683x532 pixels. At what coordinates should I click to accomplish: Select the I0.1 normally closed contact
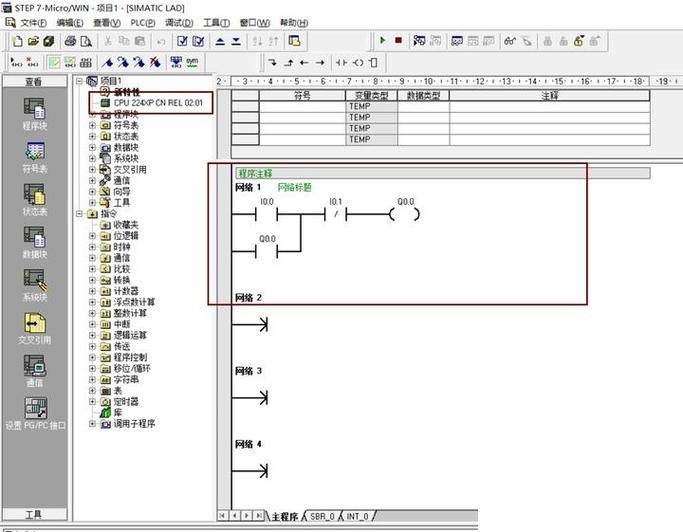pyautogui.click(x=335, y=214)
